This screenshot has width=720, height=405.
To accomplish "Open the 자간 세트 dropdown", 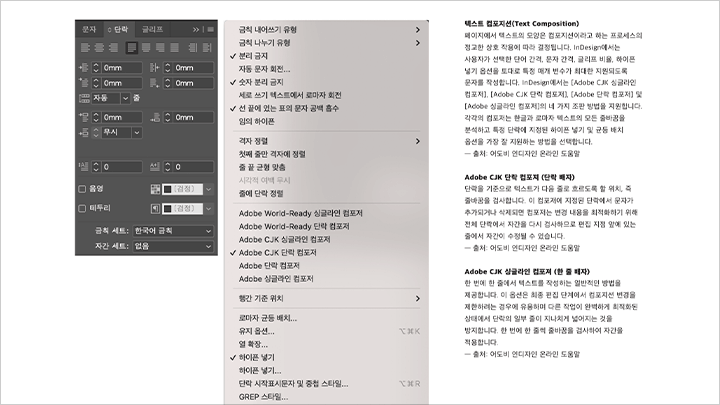I will pyautogui.click(x=173, y=246).
